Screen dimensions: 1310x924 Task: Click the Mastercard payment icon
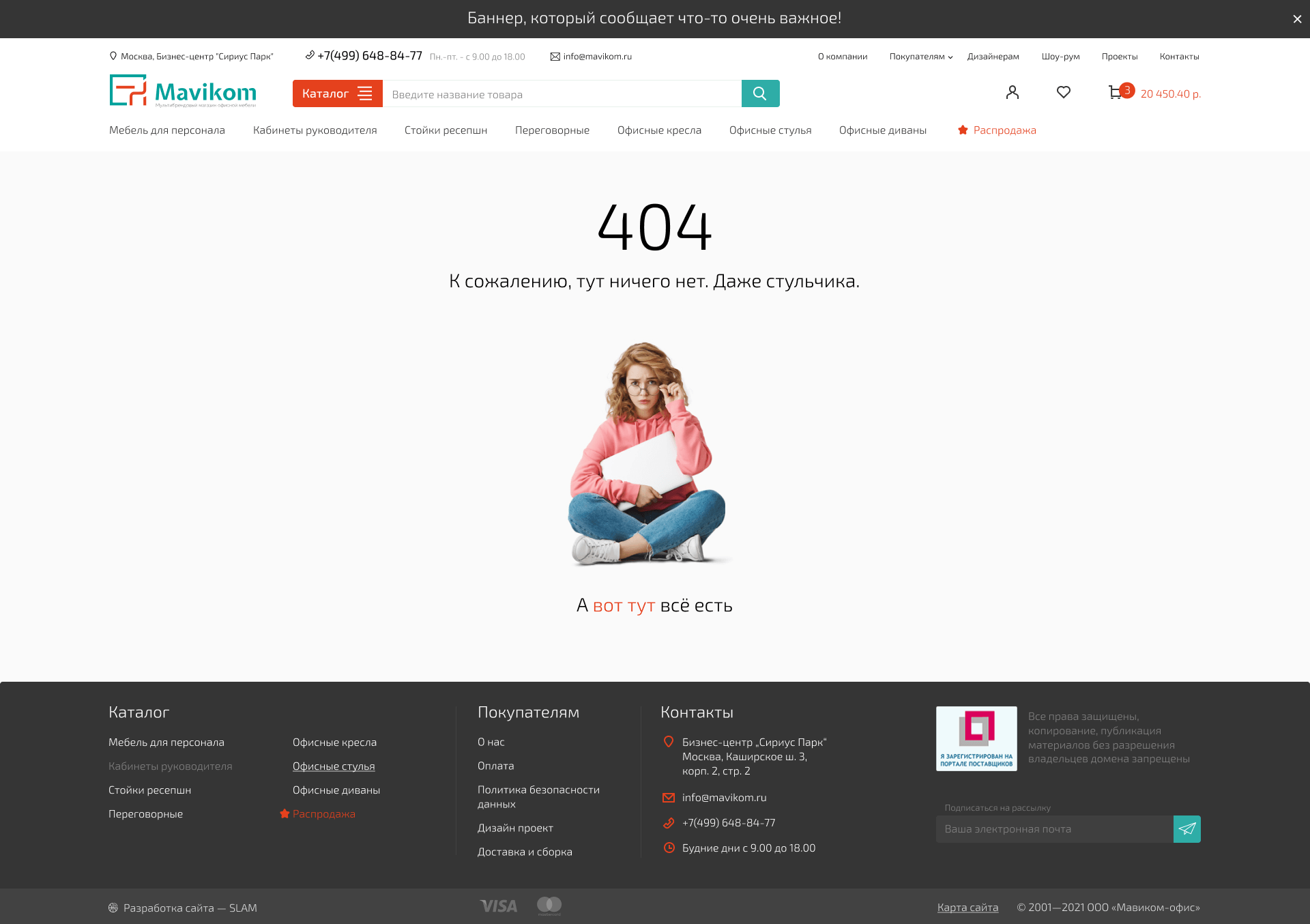coord(549,906)
